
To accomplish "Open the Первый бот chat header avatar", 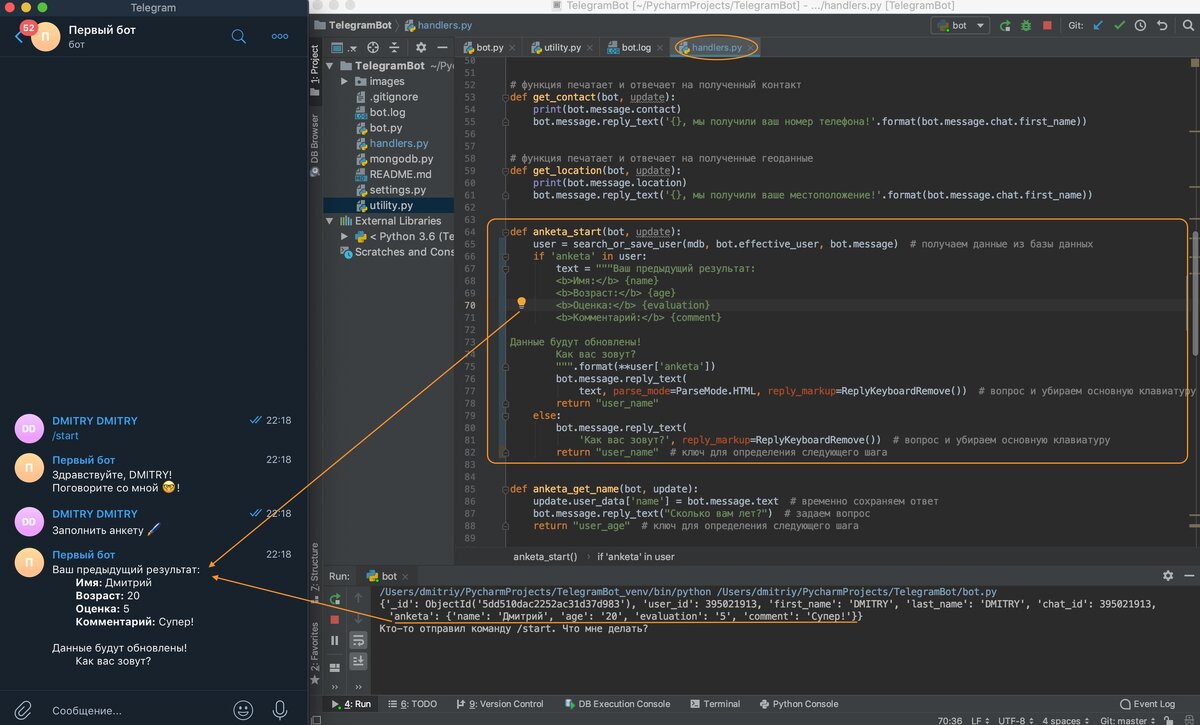I will pyautogui.click(x=46, y=36).
